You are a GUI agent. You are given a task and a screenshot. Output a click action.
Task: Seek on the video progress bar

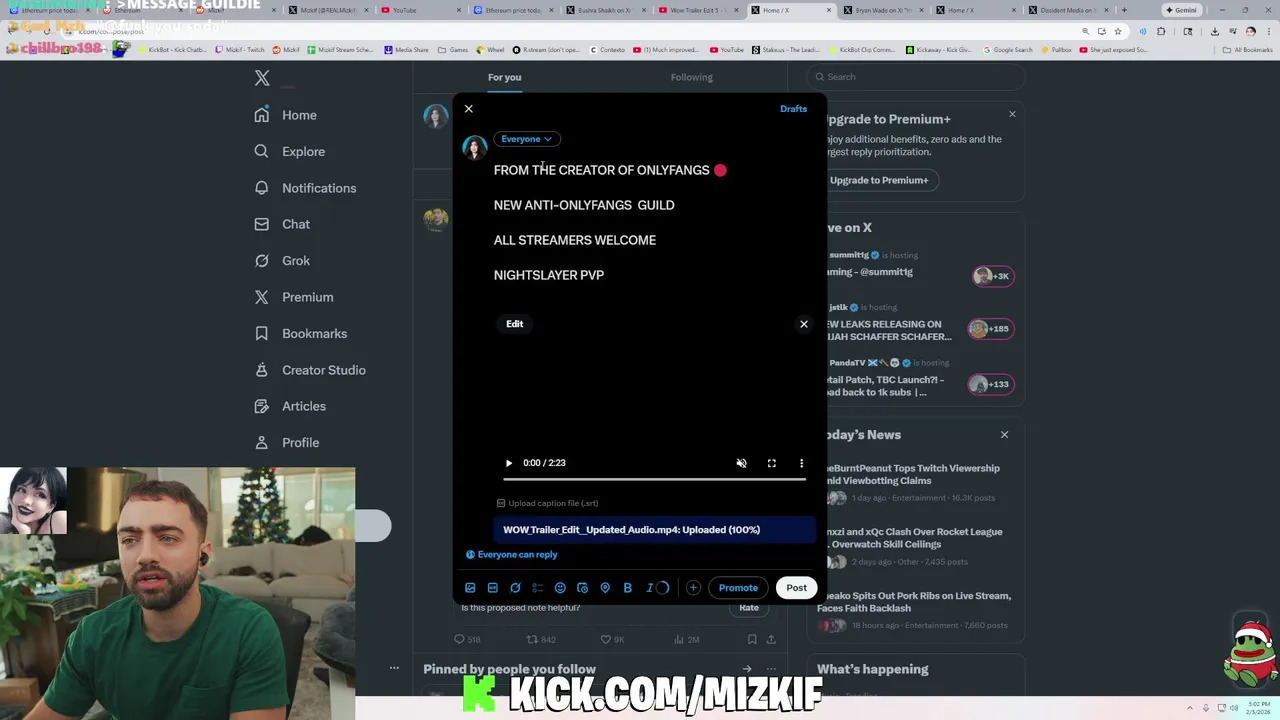[x=654, y=480]
